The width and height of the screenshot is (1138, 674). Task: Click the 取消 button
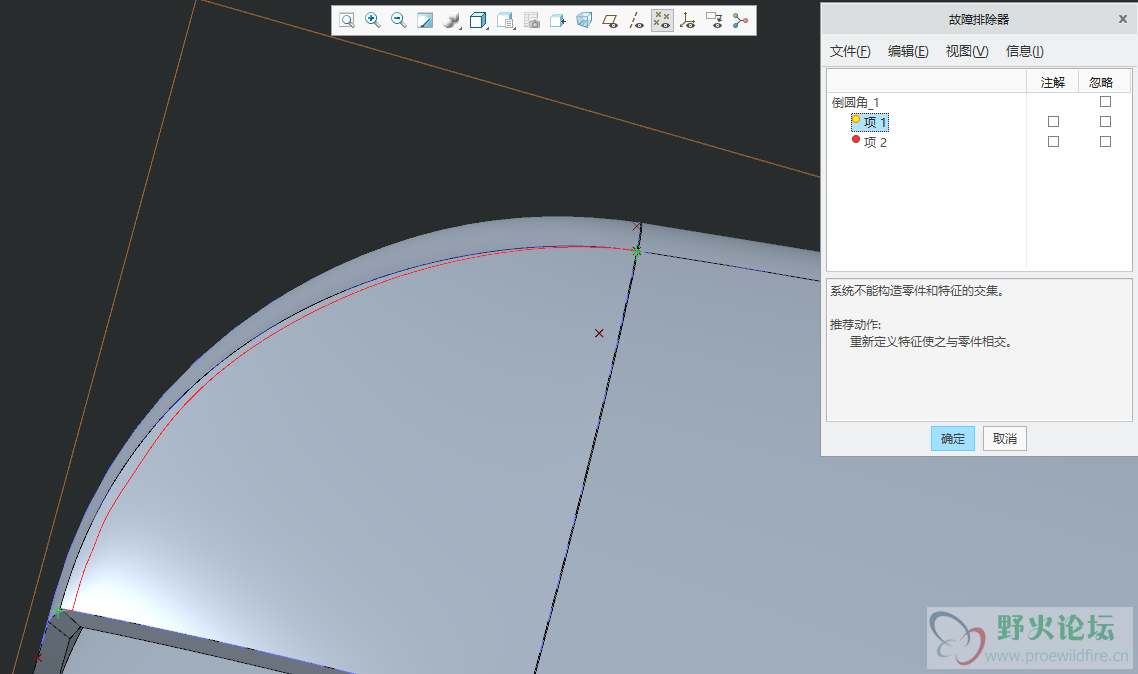[x=1004, y=439]
